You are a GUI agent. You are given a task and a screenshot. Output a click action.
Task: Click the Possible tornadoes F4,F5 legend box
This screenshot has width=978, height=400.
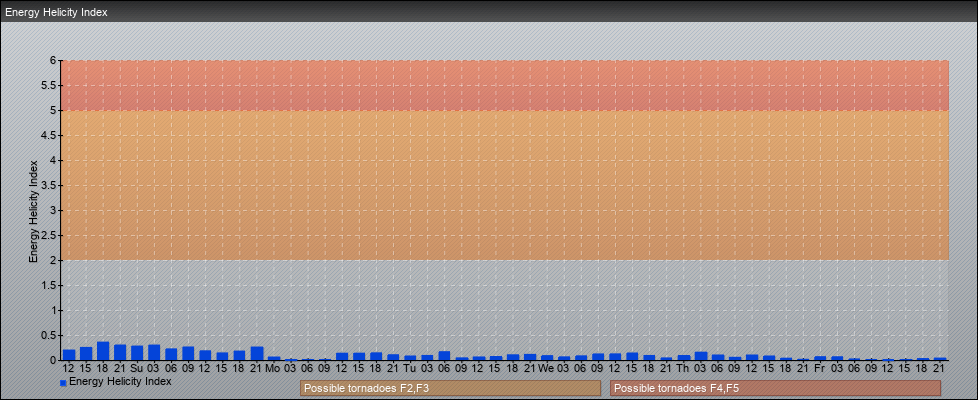click(775, 388)
